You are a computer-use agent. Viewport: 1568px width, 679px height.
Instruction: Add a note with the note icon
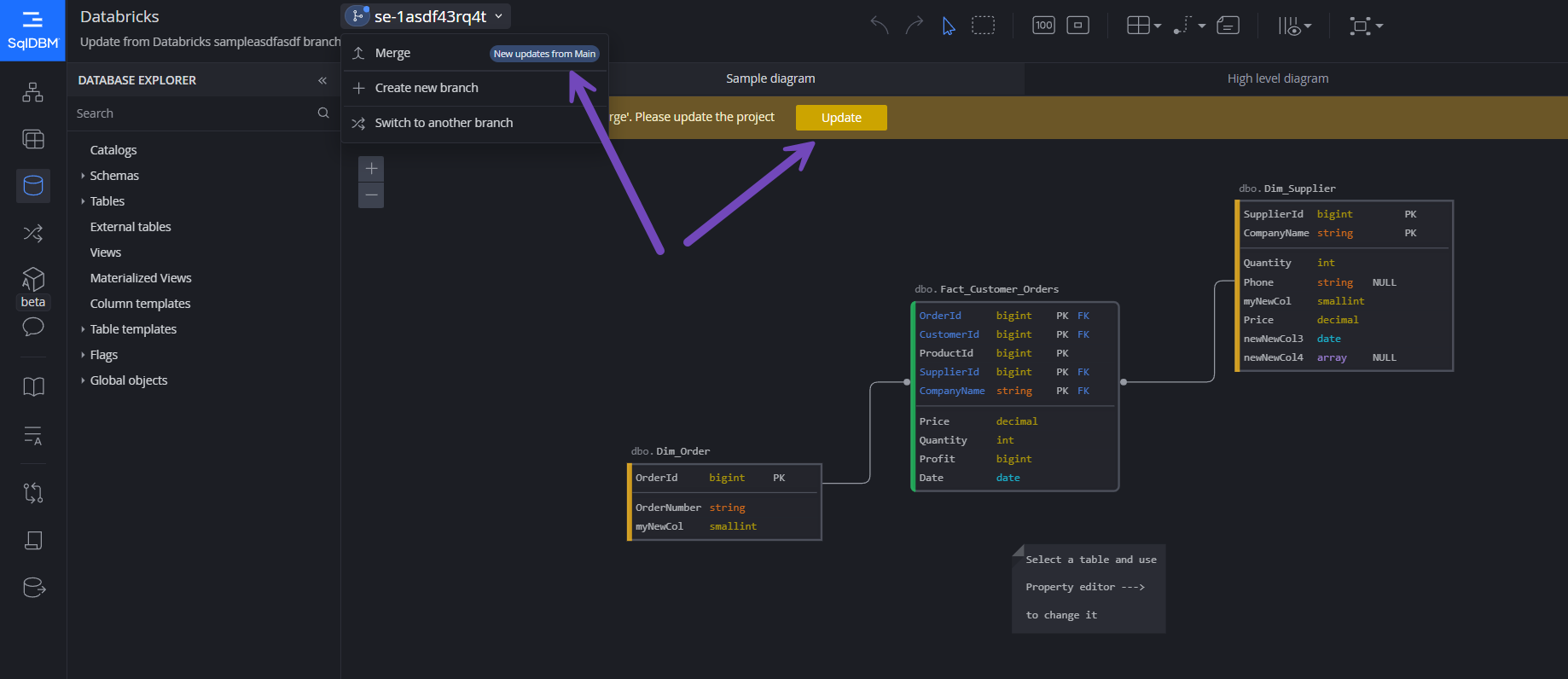[x=1228, y=26]
